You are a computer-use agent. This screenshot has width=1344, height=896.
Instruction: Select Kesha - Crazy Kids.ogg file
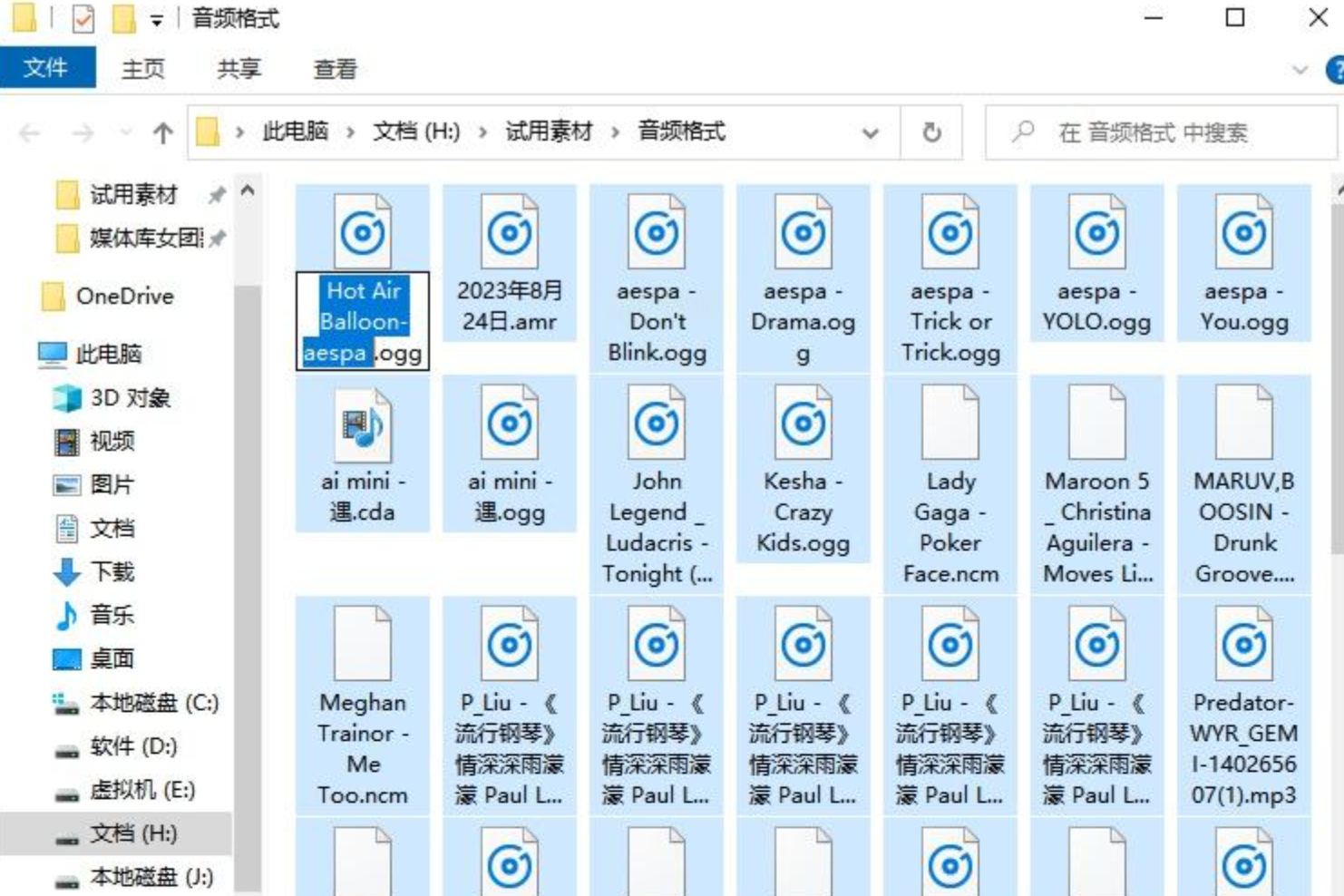pos(803,469)
